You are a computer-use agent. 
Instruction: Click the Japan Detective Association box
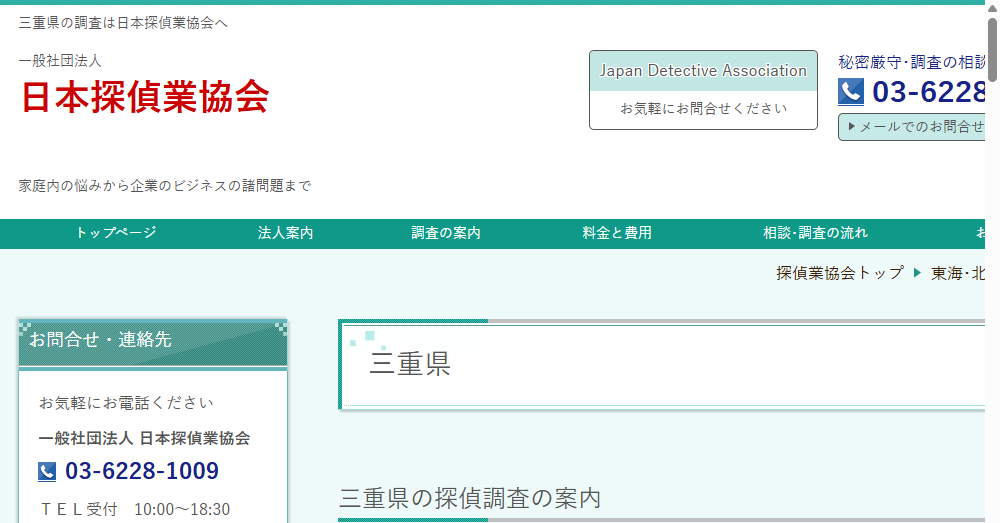tap(703, 90)
